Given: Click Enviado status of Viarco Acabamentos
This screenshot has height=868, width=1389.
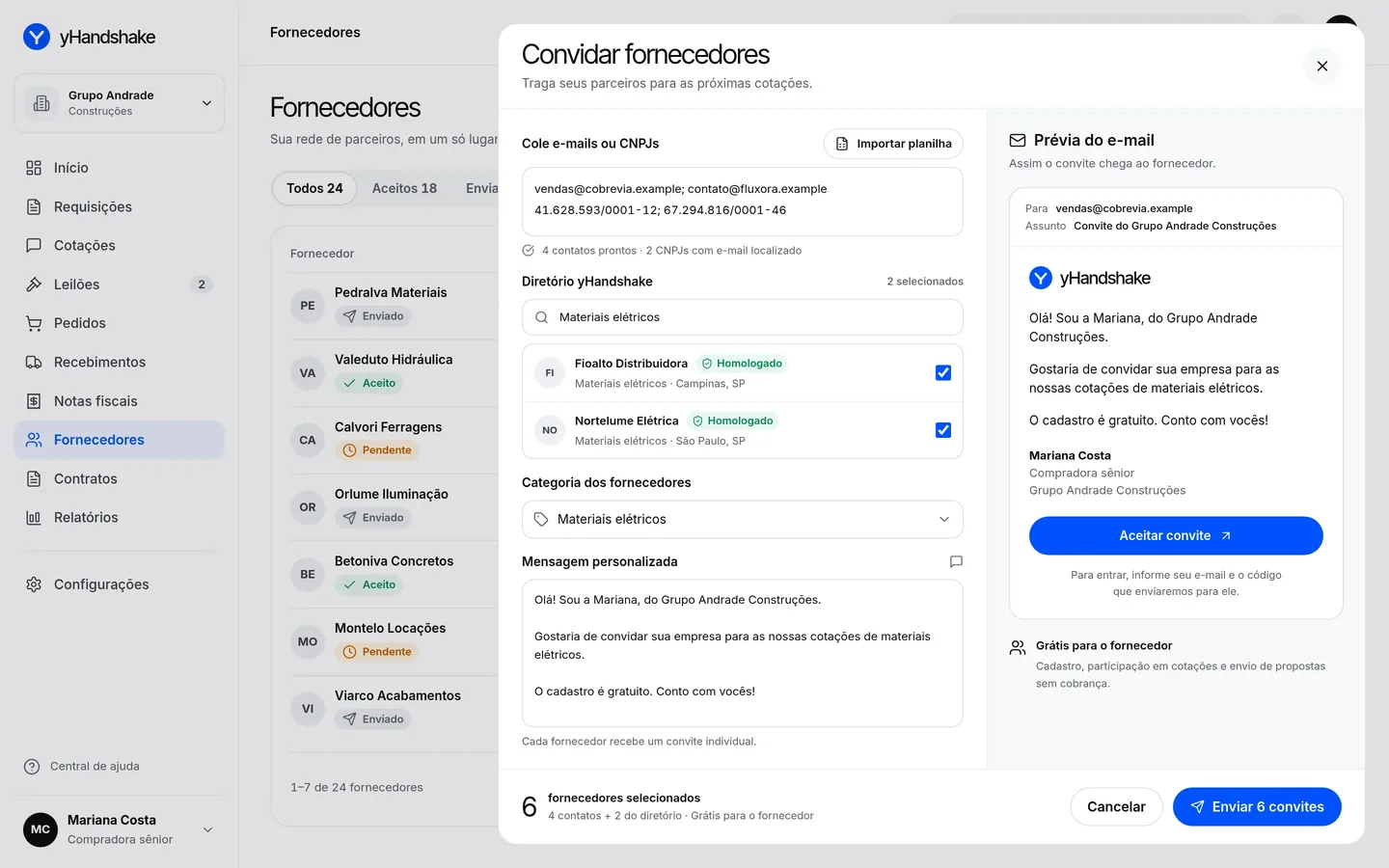Looking at the screenshot, I should click(x=373, y=719).
